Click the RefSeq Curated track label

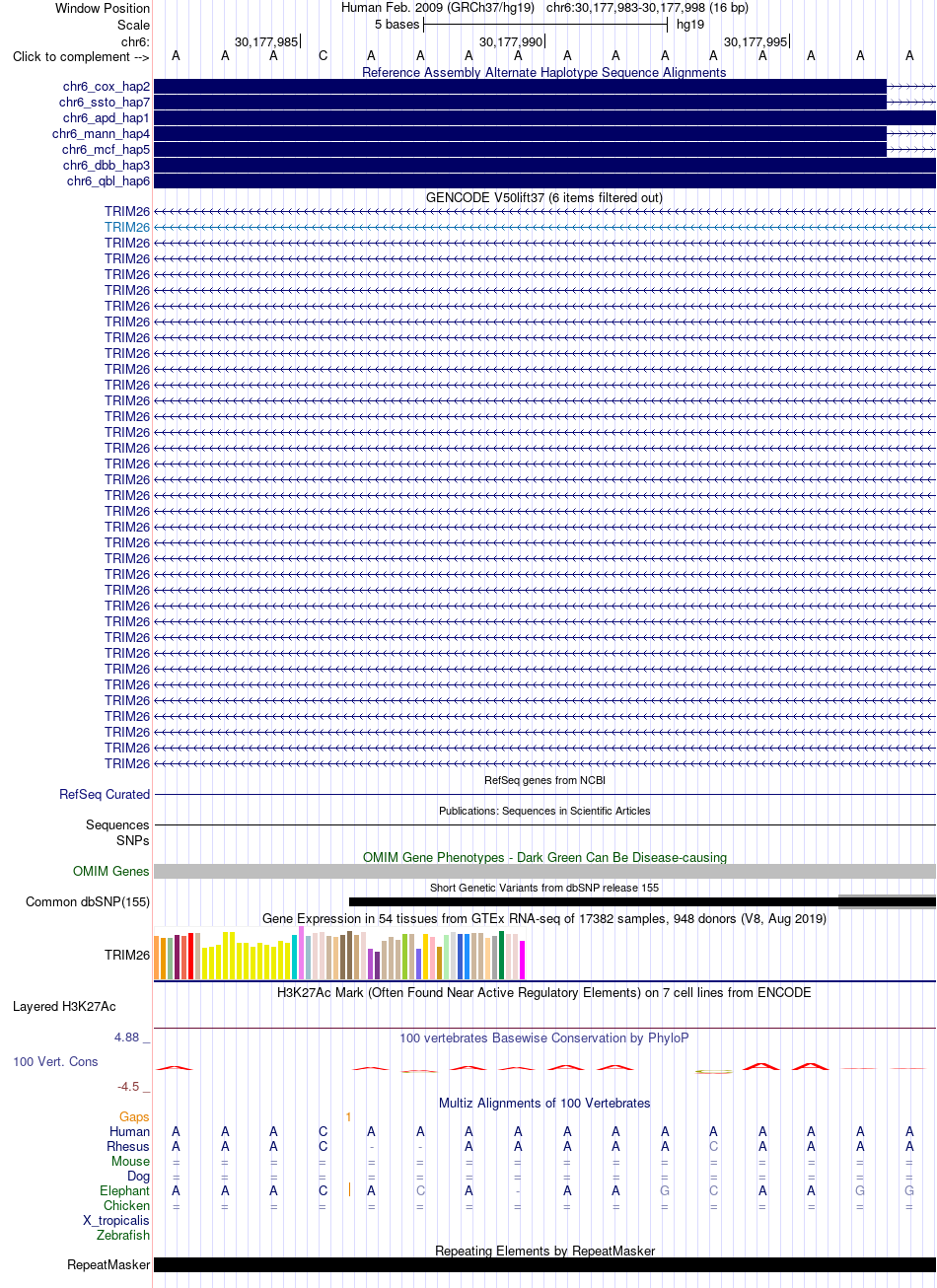coord(105,794)
